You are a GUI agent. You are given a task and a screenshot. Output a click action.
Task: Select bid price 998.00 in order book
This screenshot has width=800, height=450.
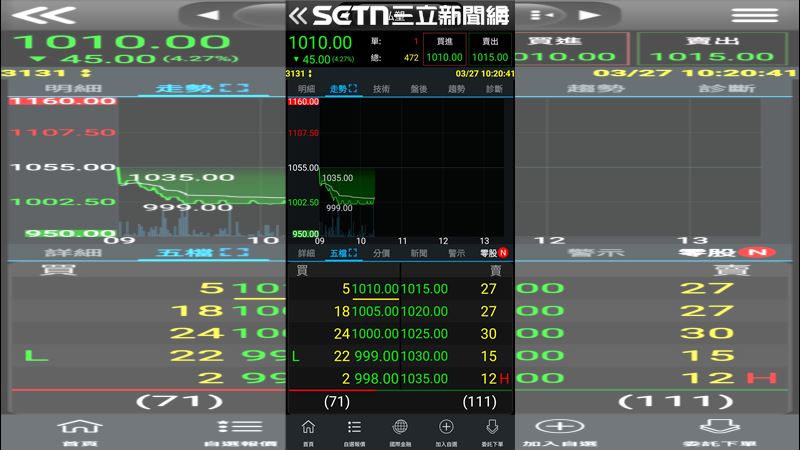(x=377, y=379)
